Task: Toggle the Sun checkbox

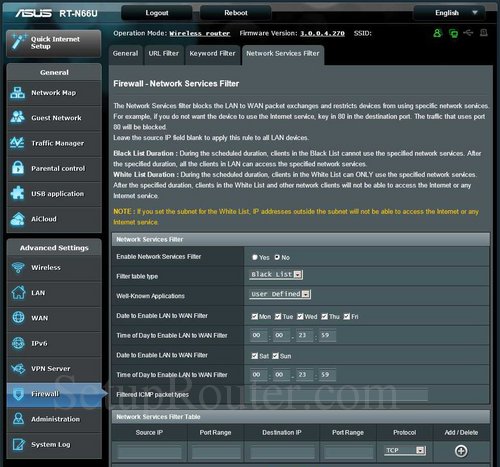Action: point(275,356)
